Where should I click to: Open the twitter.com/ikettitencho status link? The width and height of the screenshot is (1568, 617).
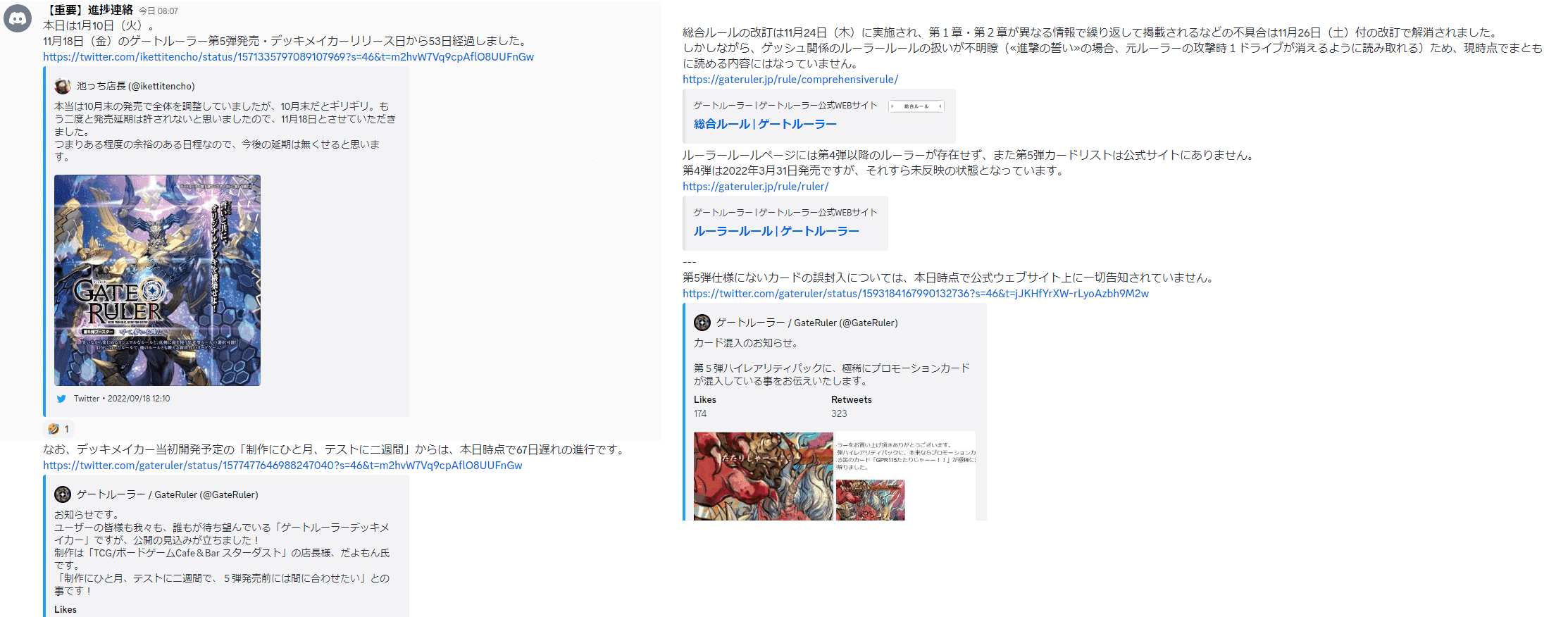point(288,57)
